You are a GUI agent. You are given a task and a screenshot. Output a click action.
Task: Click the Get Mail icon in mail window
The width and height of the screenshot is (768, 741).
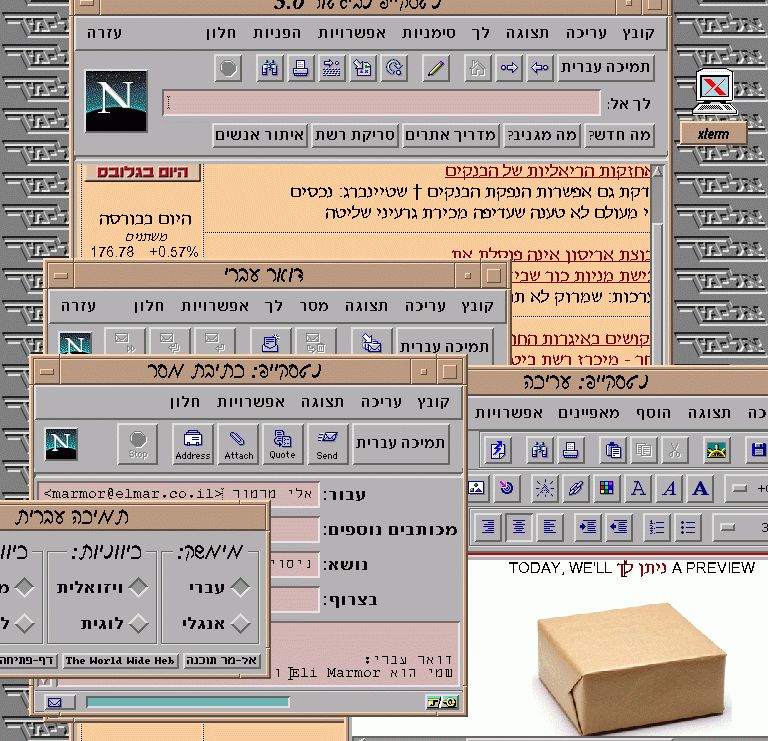point(372,342)
